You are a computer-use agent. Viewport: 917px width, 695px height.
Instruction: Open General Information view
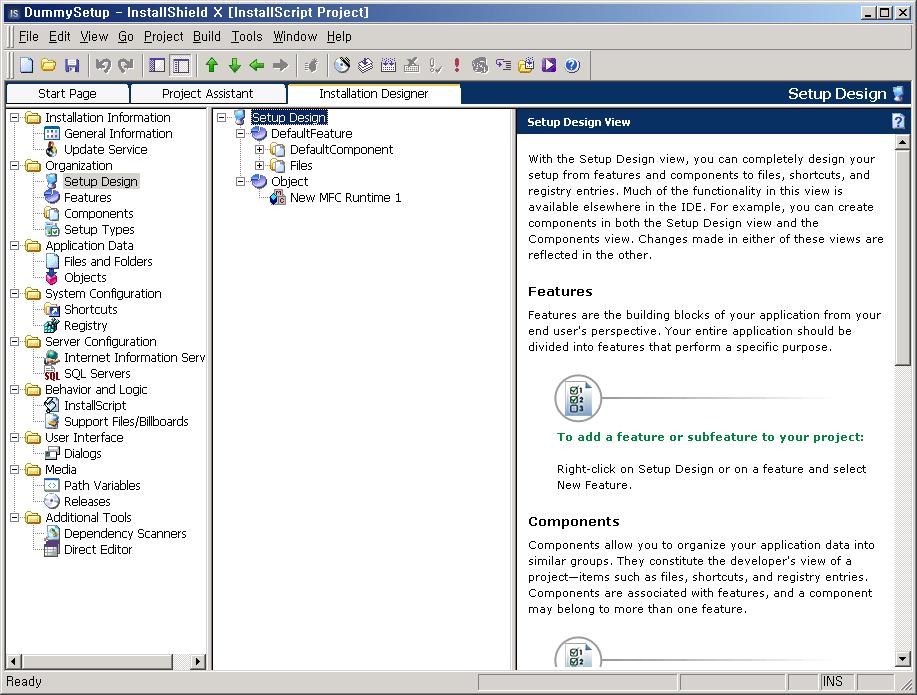118,133
